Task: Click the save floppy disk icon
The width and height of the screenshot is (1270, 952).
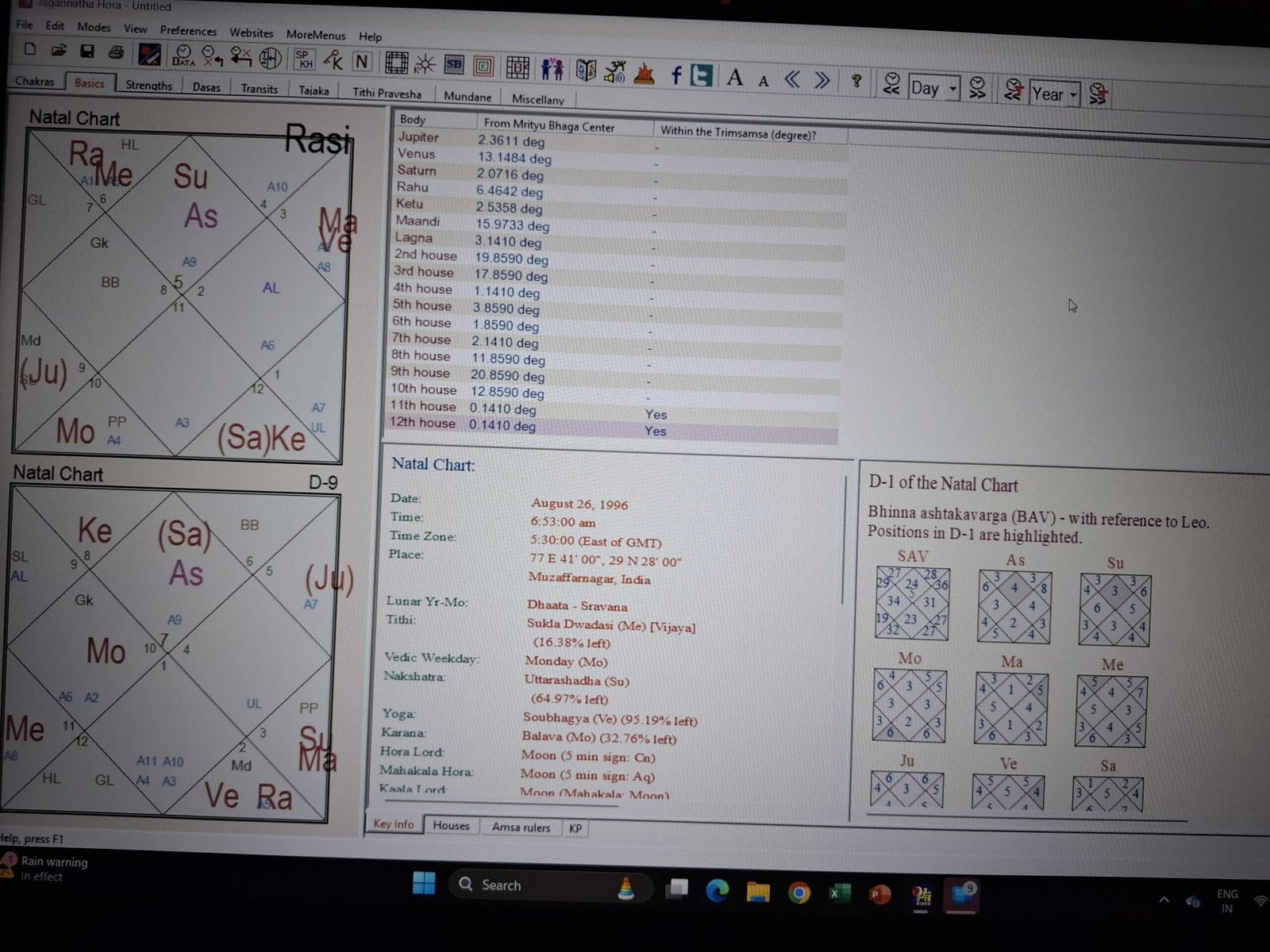Action: point(87,52)
